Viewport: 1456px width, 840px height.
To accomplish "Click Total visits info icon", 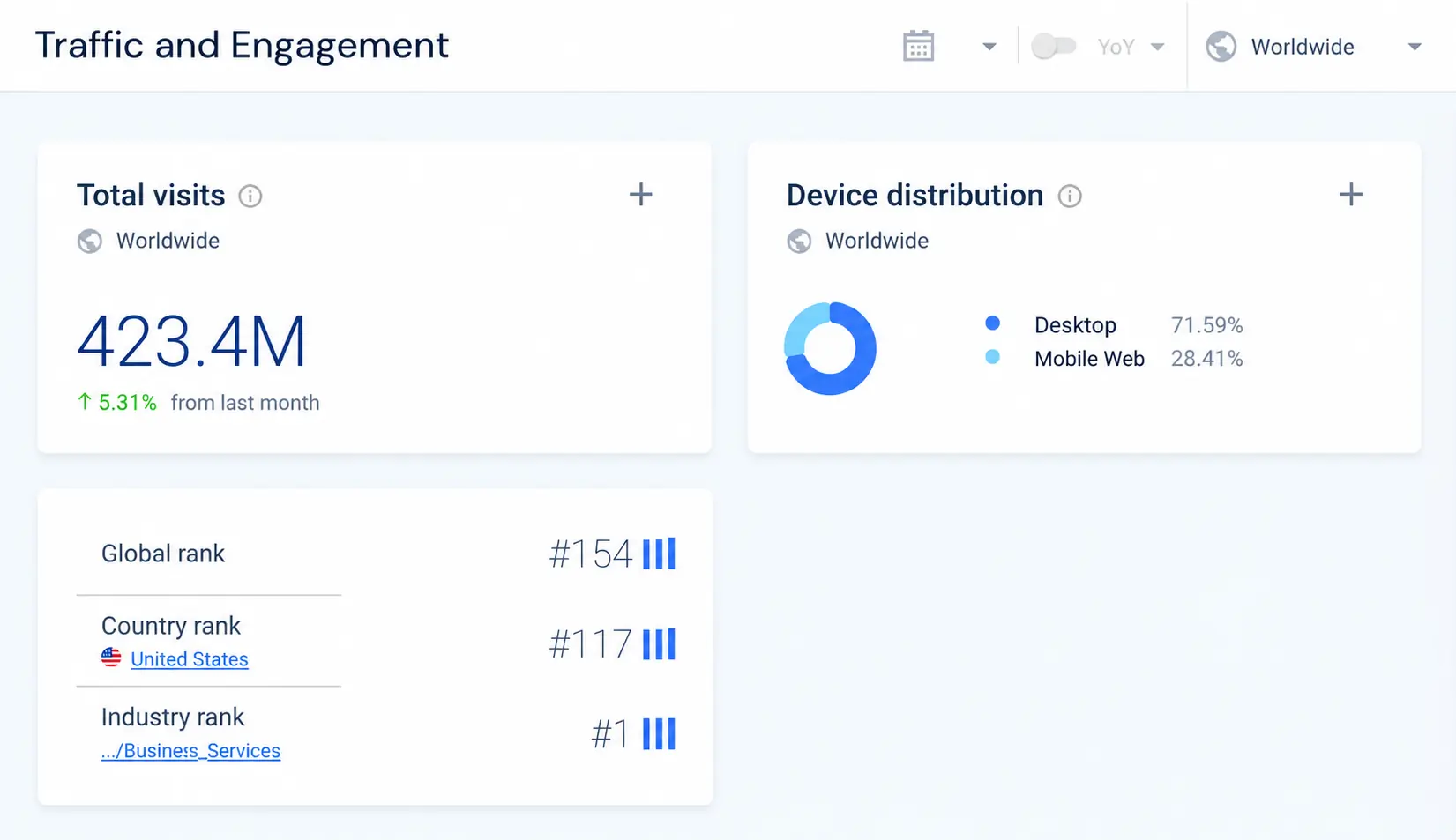I will [250, 196].
